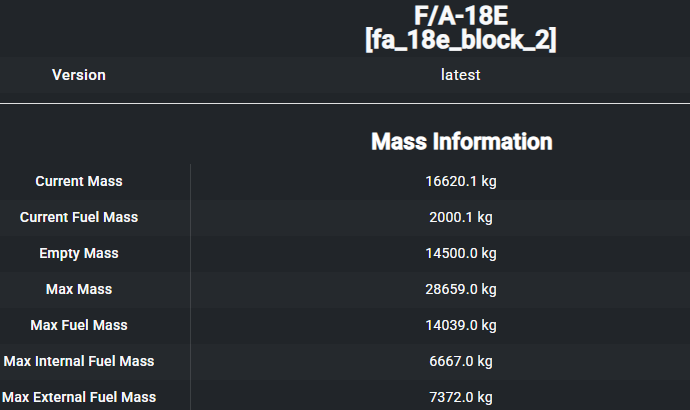Screen dimensions: 690x410
Task: Select the 28659.0 kg value
Action: tap(461, 289)
